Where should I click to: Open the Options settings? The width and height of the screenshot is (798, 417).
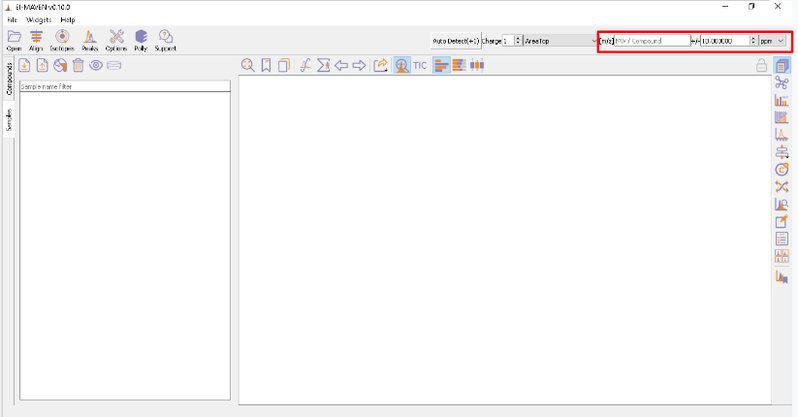pos(116,41)
